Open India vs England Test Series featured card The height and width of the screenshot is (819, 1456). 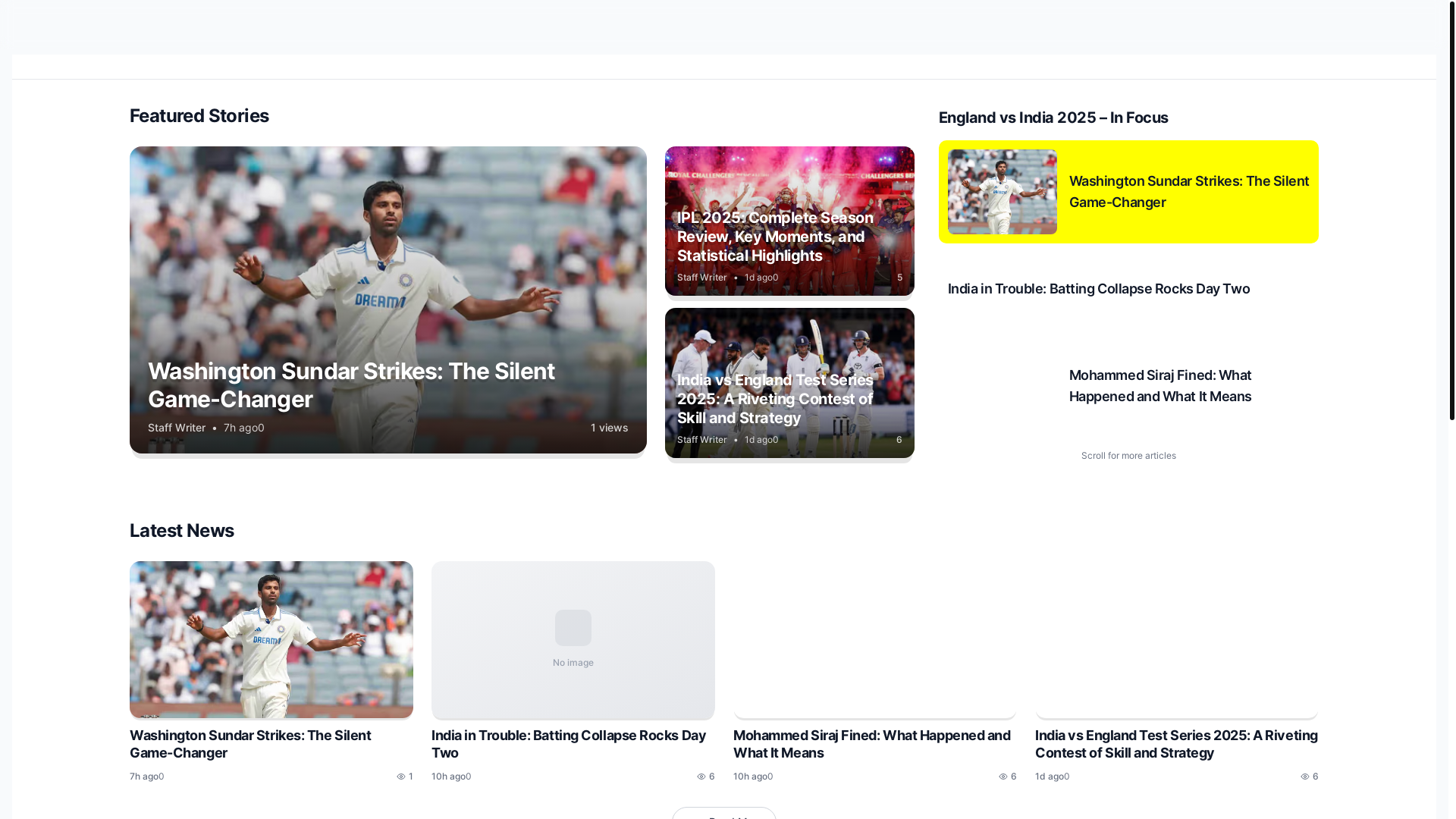tap(789, 383)
